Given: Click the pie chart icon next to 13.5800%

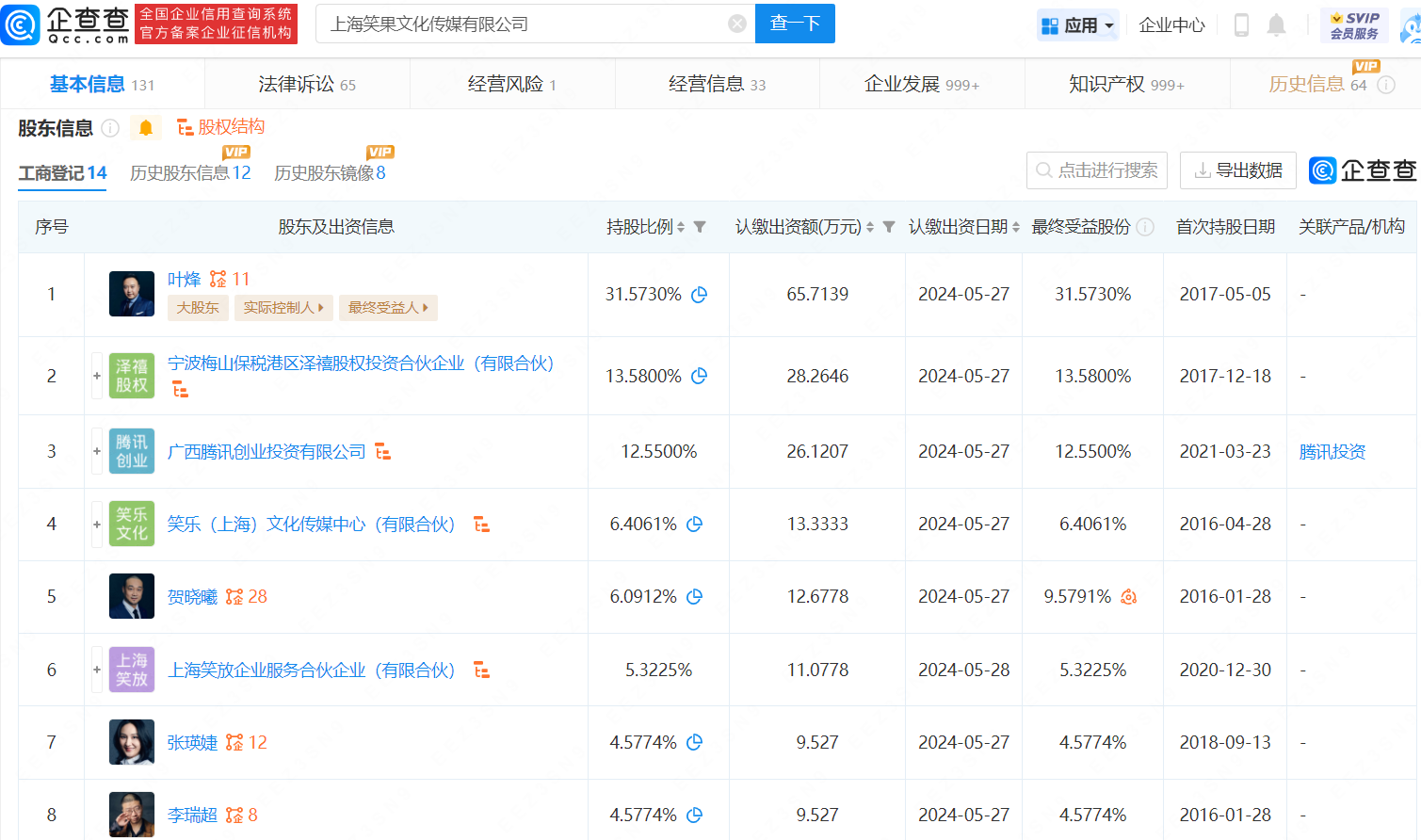Looking at the screenshot, I should pos(699,376).
